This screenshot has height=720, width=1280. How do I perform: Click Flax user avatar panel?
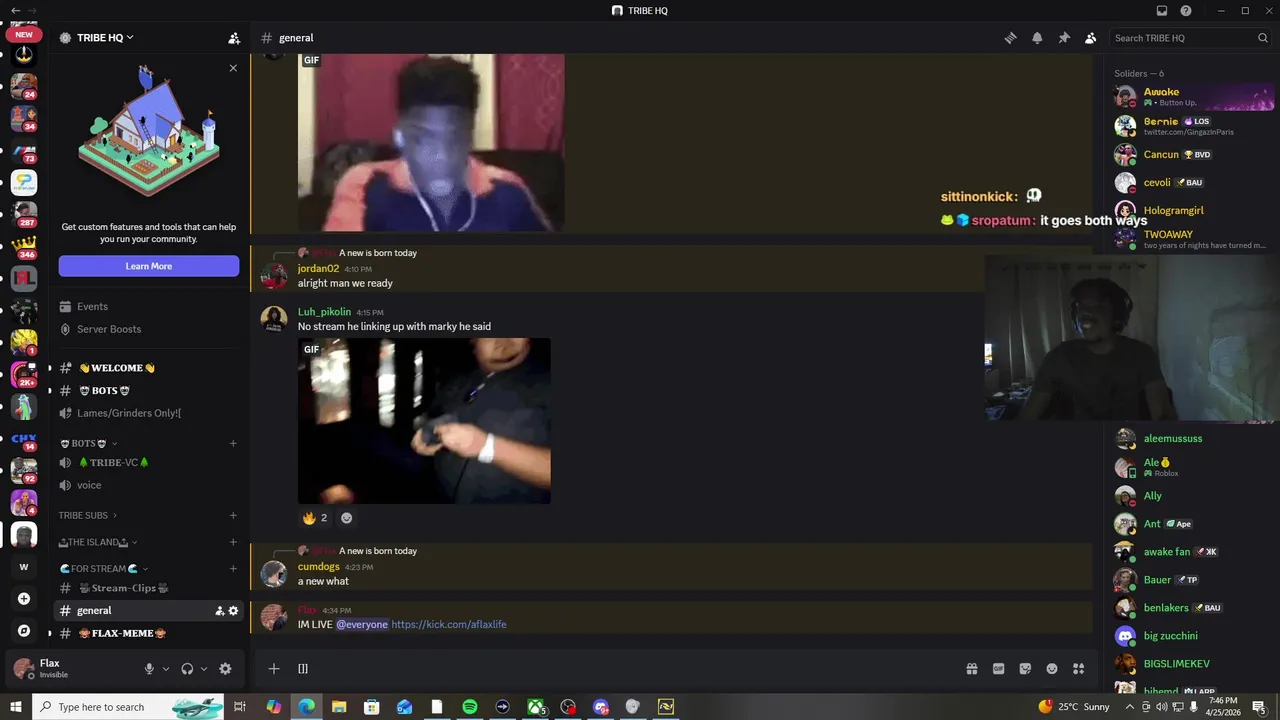tap(70, 668)
